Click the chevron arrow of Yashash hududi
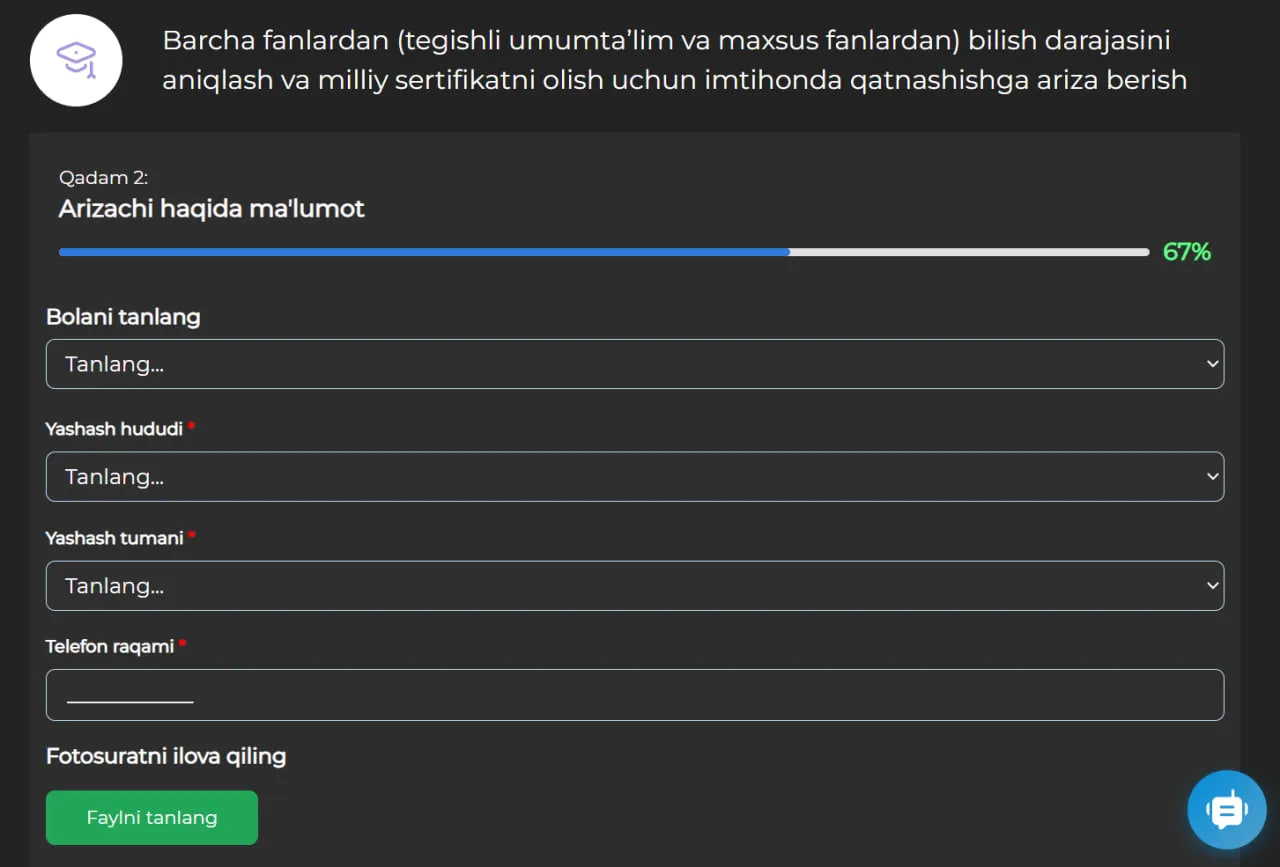The width and height of the screenshot is (1280, 867). pos(1212,477)
